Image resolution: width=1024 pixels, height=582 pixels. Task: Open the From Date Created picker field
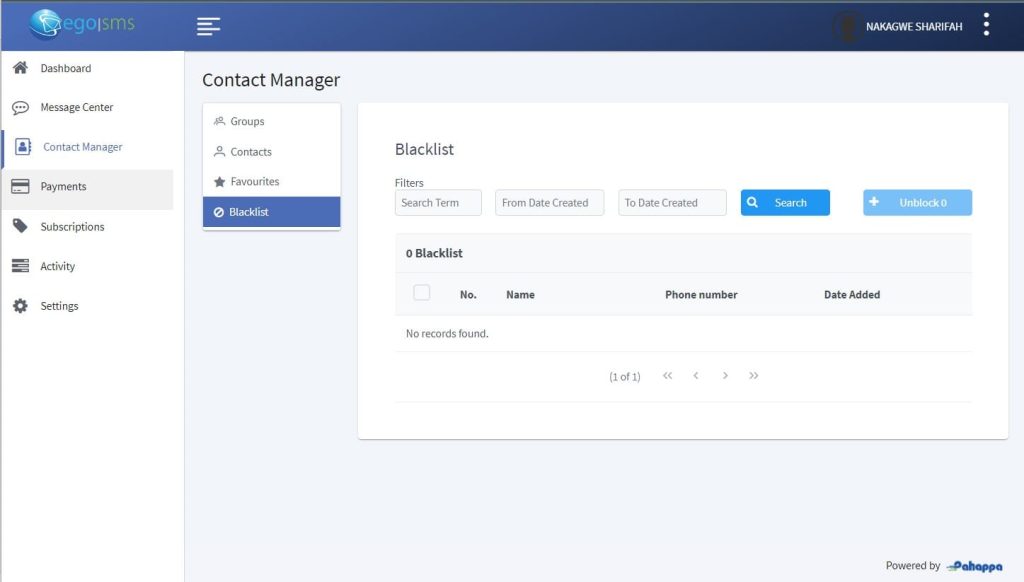[549, 203]
